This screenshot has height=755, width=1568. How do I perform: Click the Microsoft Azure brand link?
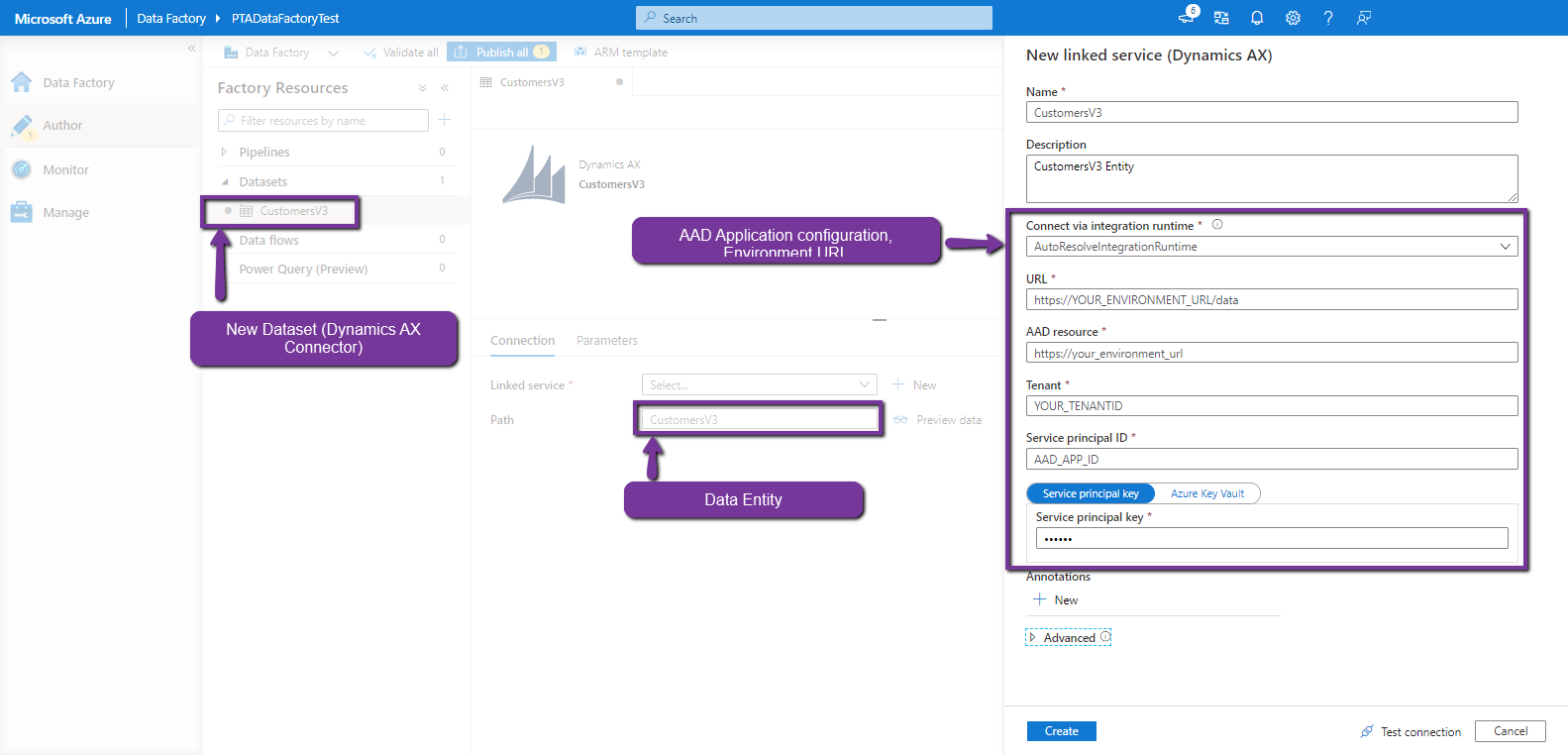(x=63, y=18)
